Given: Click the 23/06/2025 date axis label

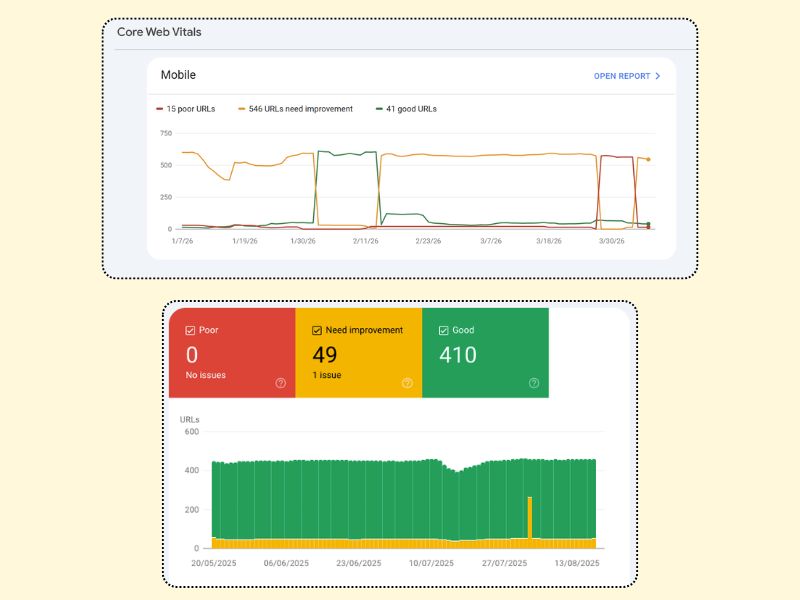Looking at the screenshot, I should [x=359, y=563].
